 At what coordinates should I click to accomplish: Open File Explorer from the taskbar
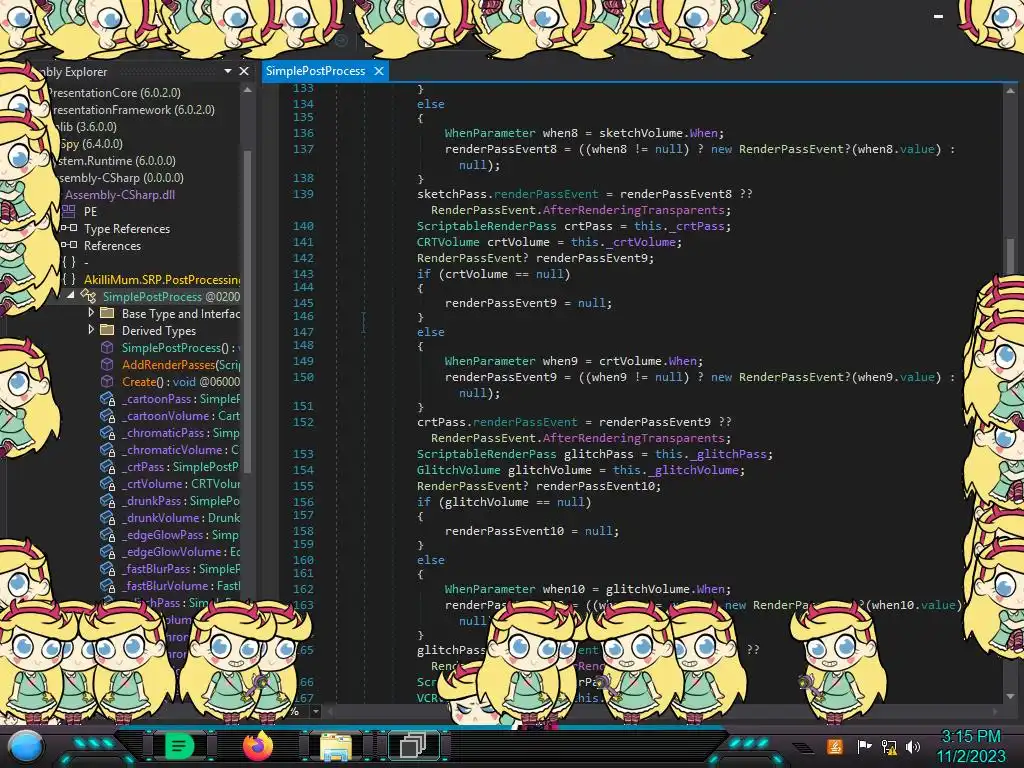[336, 746]
